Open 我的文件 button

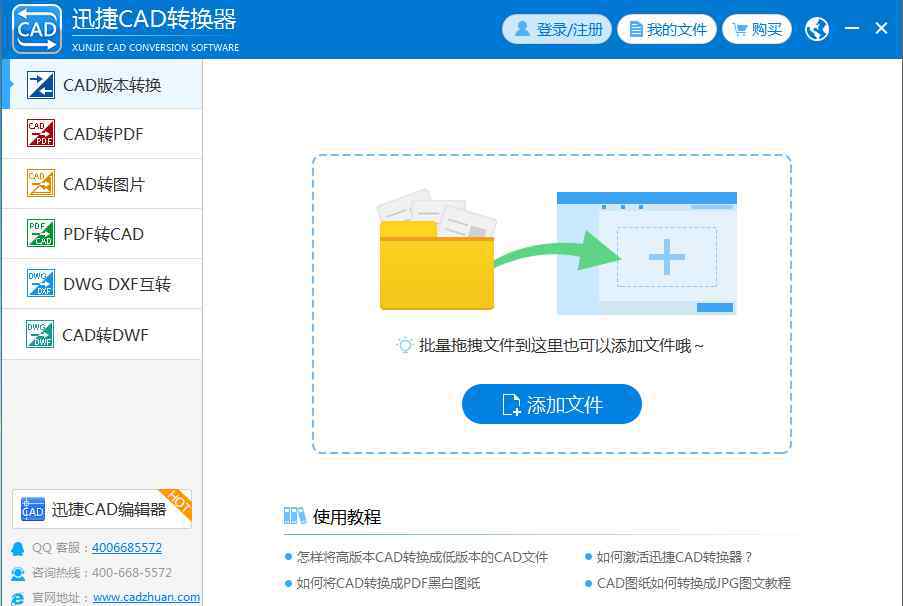pos(667,29)
